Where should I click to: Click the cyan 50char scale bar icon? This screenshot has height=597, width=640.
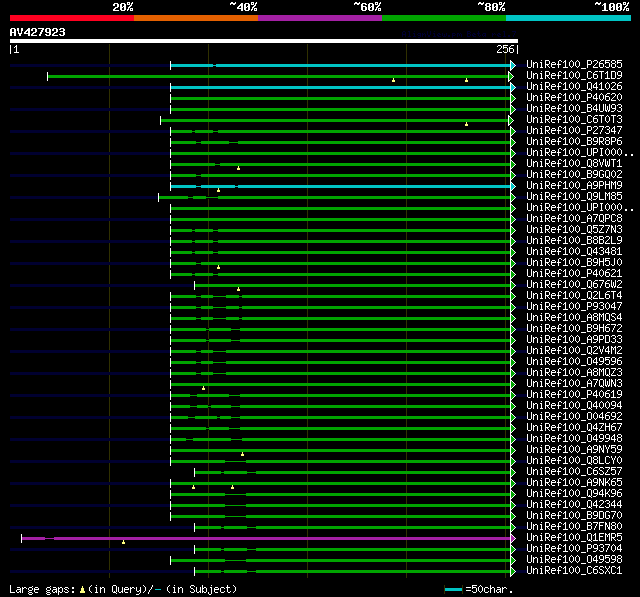click(x=454, y=589)
